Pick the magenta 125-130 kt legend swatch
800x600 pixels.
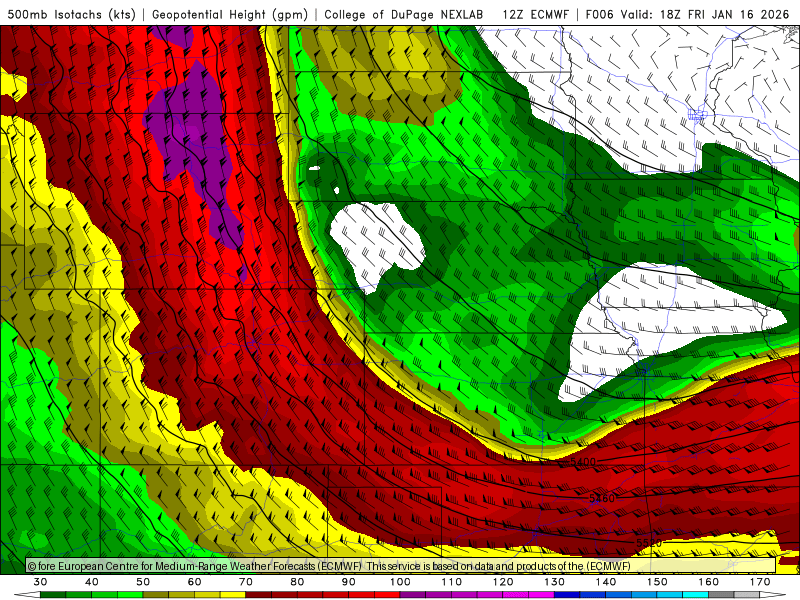541,594
